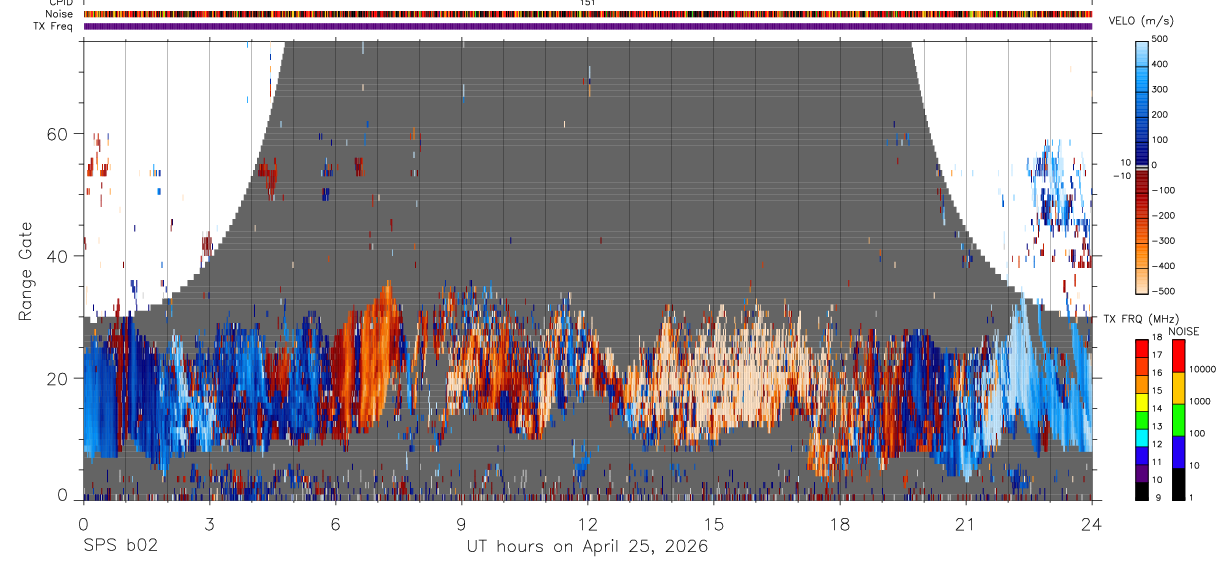Click the '6' tick on UT hours axis
Screen dimensions: 1228x567
click(x=335, y=524)
